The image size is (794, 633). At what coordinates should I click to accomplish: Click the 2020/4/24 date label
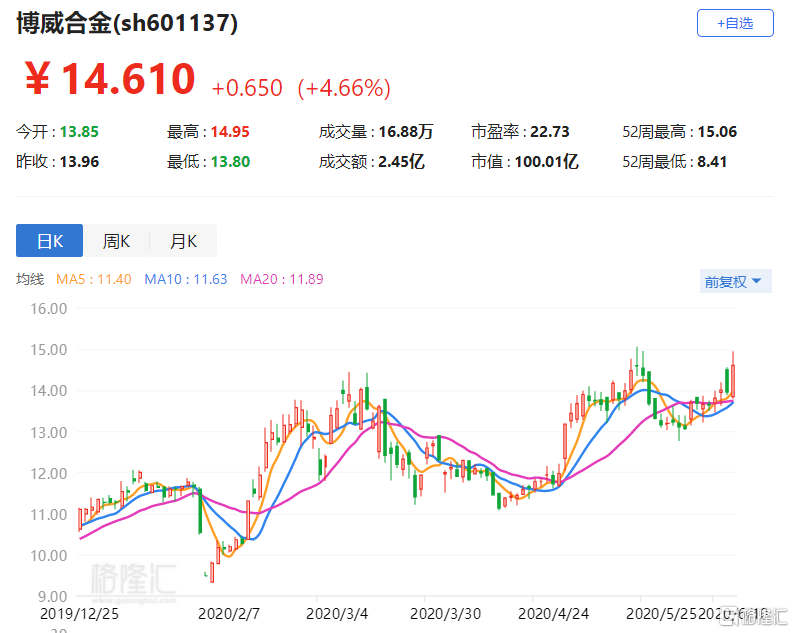tap(553, 614)
